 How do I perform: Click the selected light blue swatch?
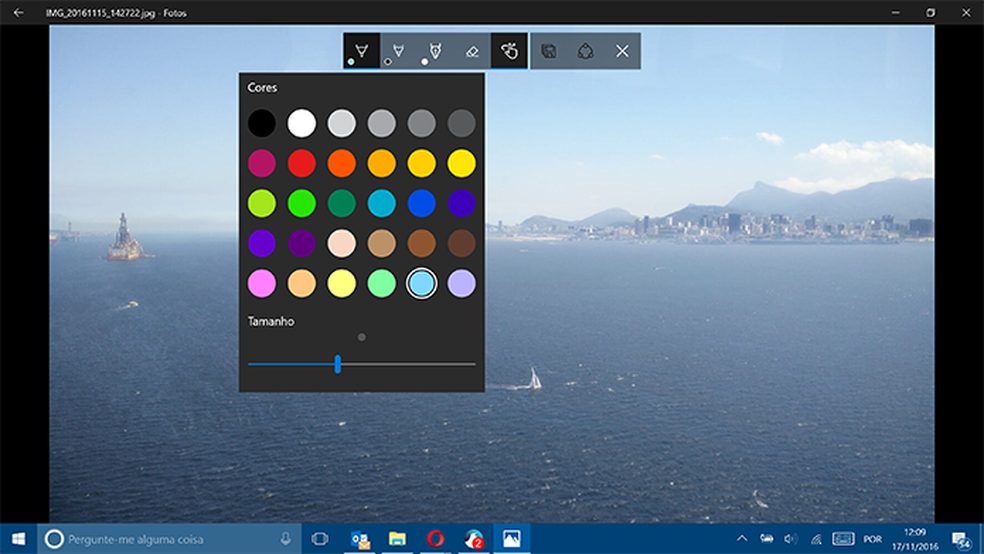(x=422, y=284)
